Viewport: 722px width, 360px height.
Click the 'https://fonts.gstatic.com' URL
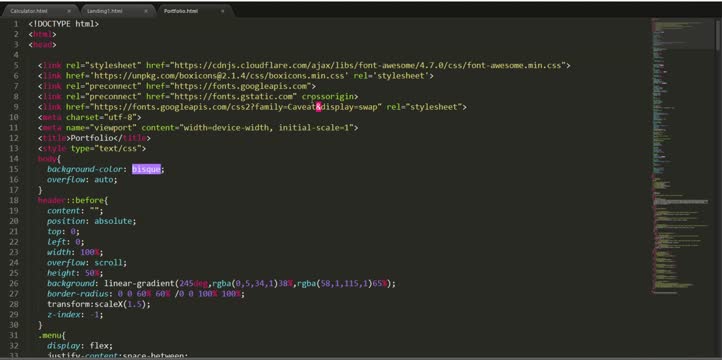pos(233,97)
